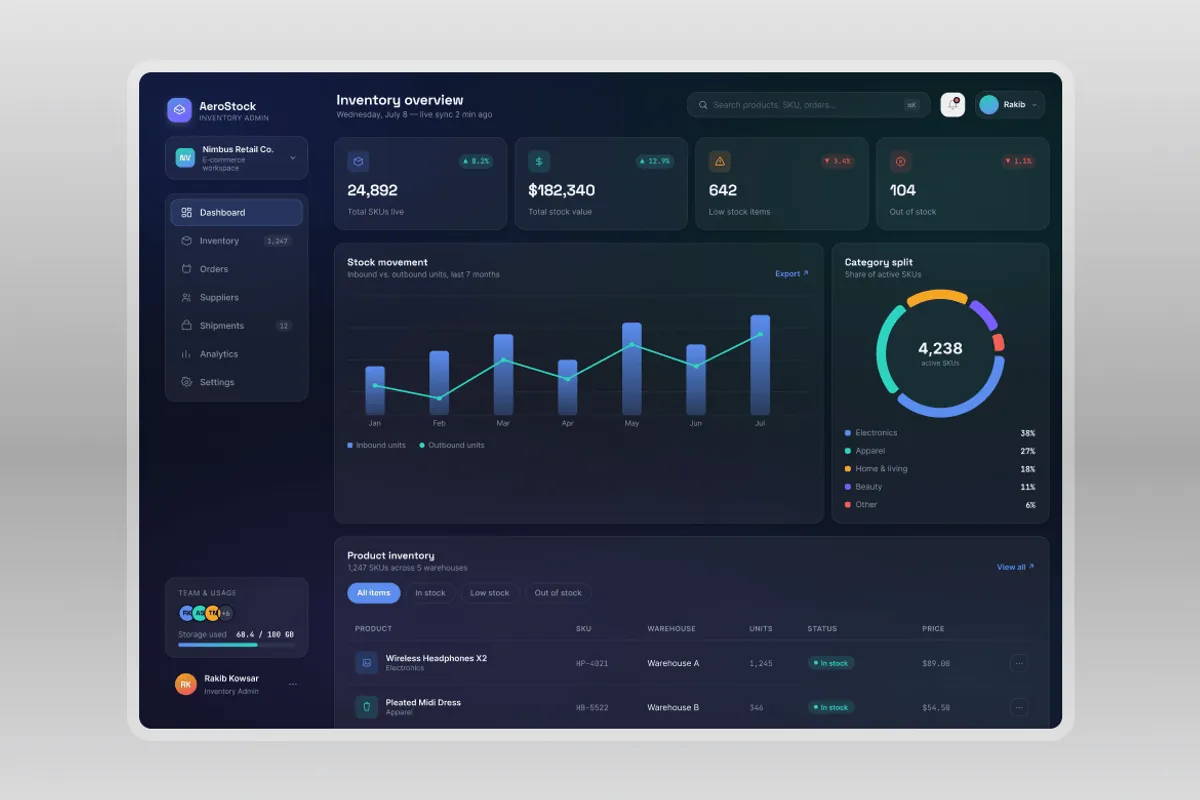Export the Stock movement chart
The height and width of the screenshot is (800, 1200).
[792, 274]
